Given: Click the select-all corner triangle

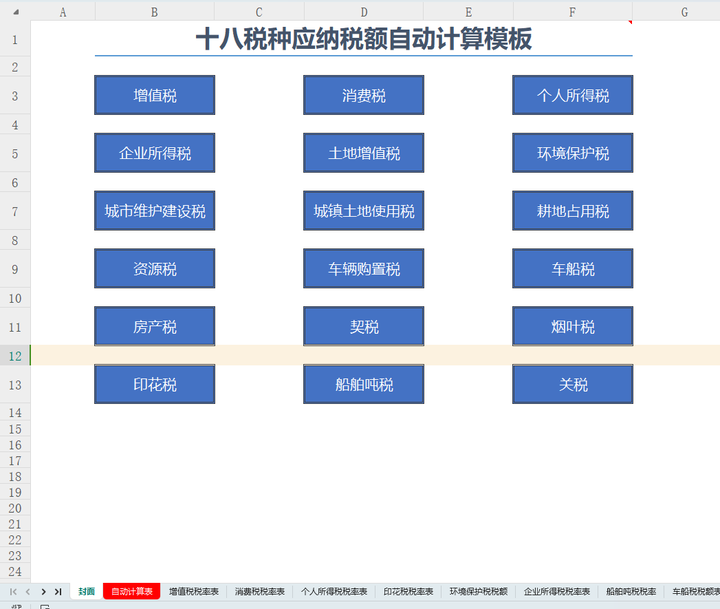Looking at the screenshot, I should pos(16,11).
